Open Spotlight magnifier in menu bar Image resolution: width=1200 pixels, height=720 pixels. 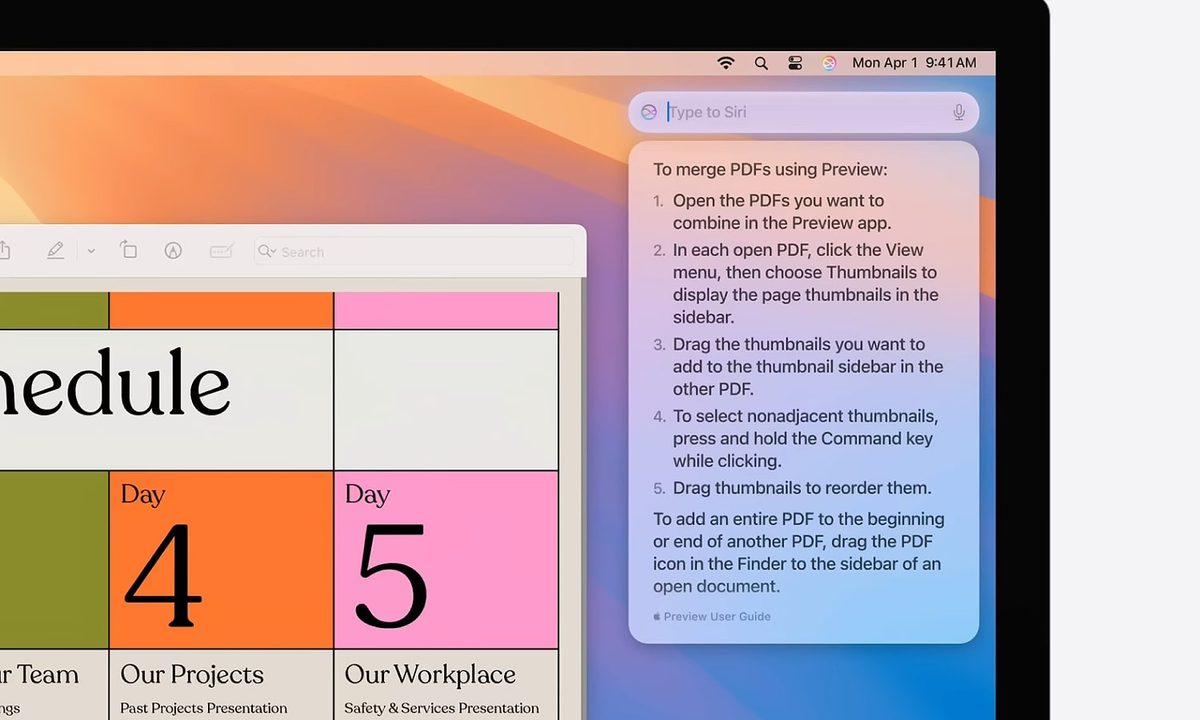coord(761,63)
